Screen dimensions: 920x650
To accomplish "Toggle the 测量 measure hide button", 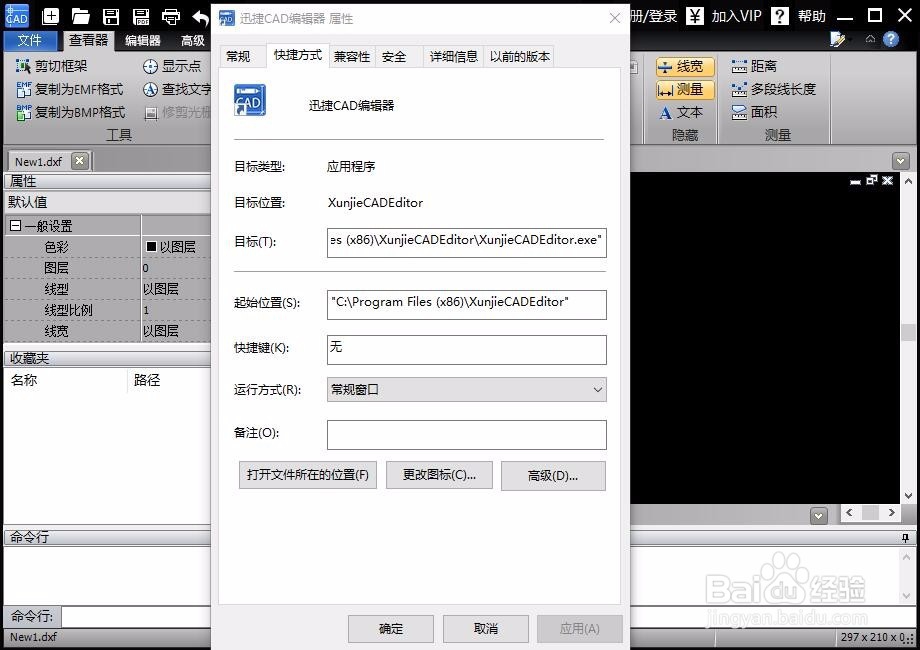I will (685, 89).
